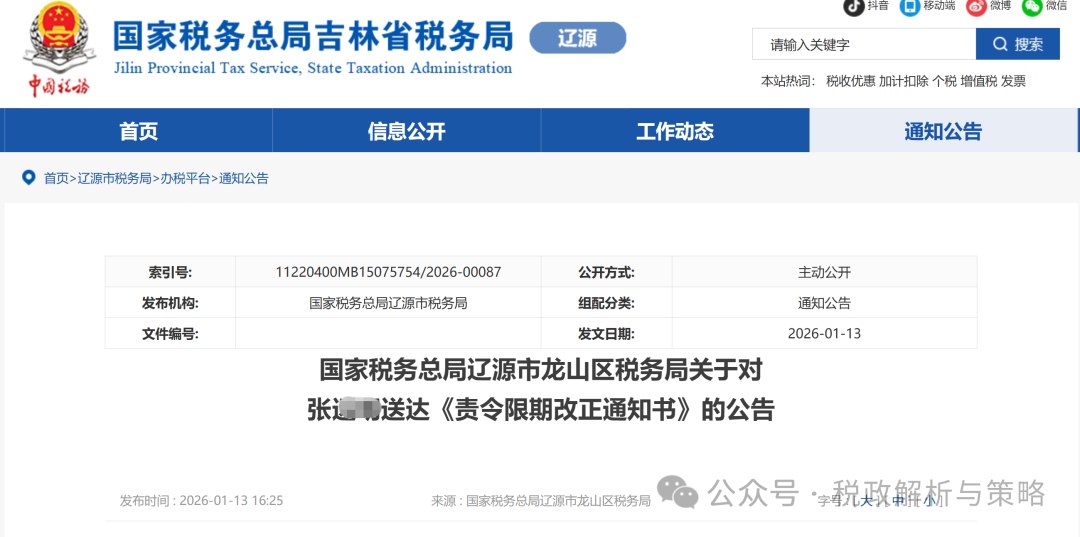Set font size to large (大)
This screenshot has width=1080, height=537.
point(867,500)
